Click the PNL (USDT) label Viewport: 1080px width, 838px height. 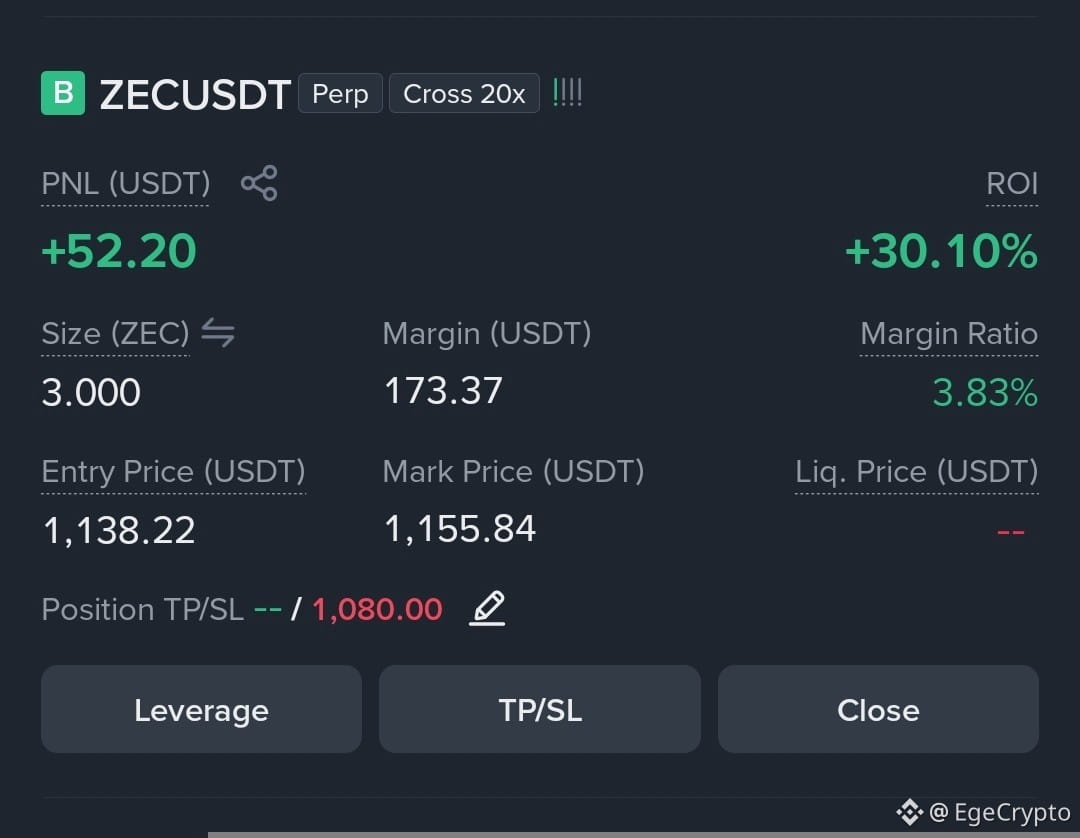tap(125, 184)
